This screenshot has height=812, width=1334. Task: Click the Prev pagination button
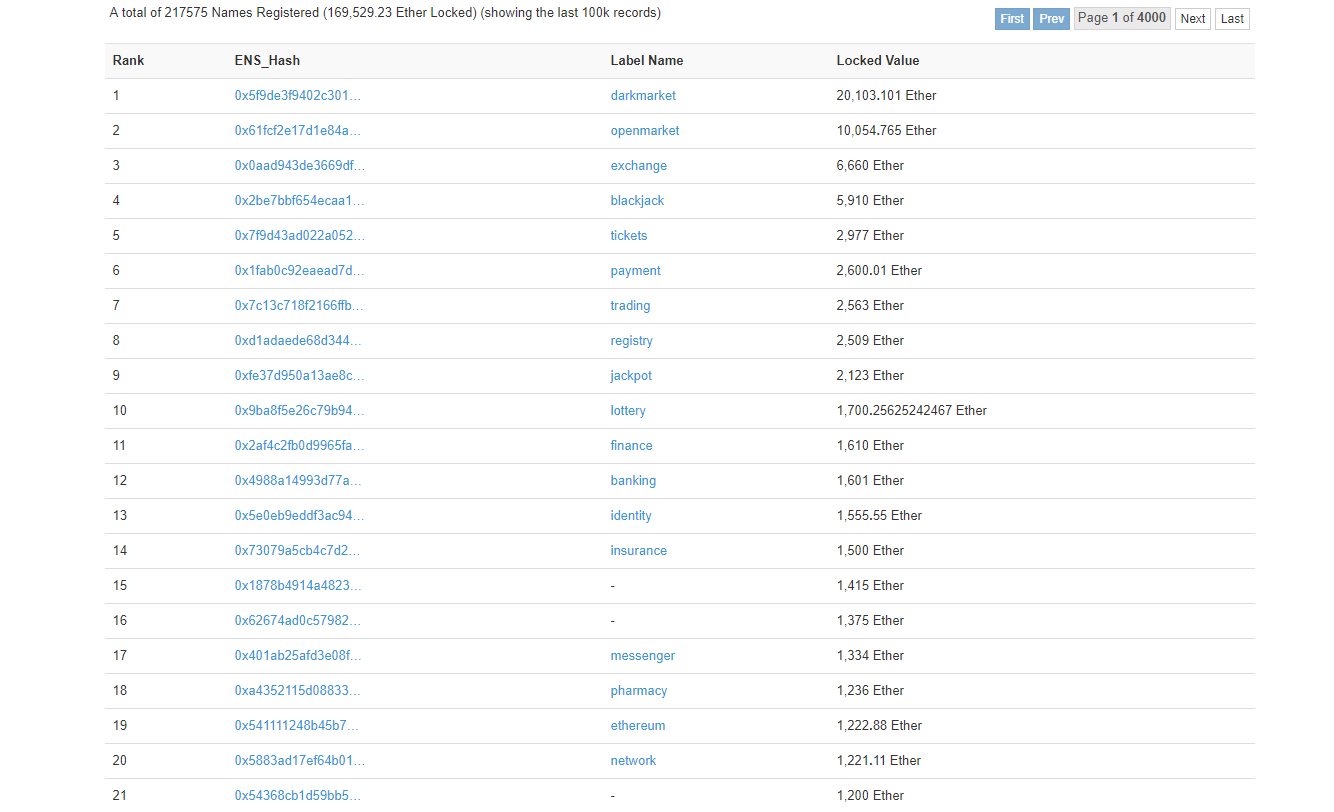pos(1051,19)
